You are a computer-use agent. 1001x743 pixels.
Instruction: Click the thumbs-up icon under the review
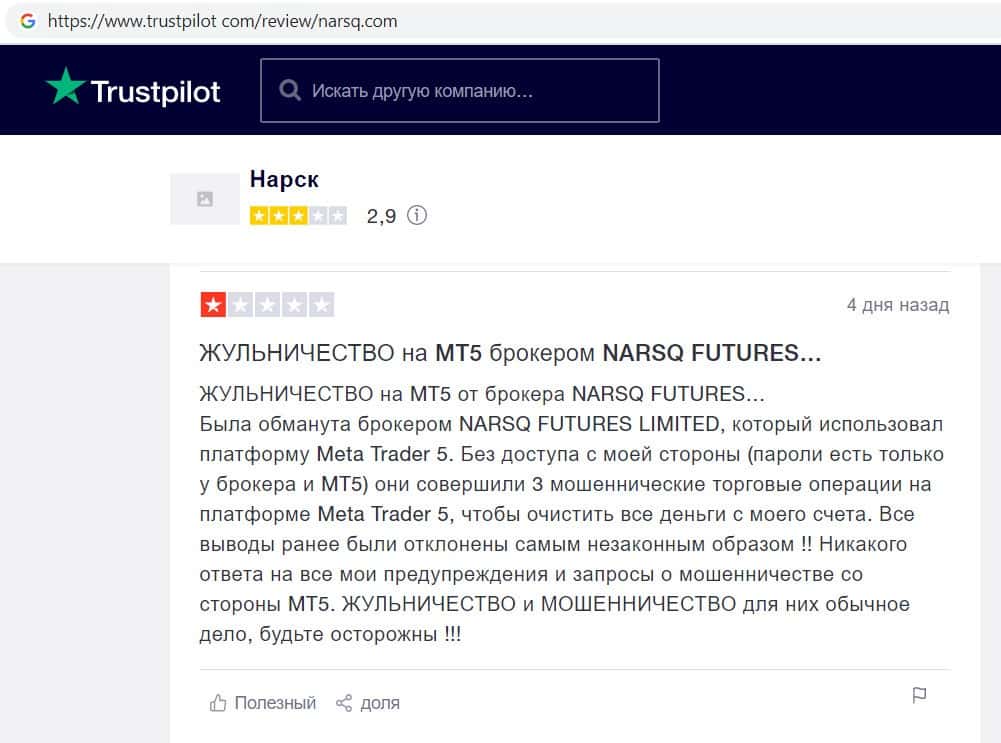click(218, 703)
